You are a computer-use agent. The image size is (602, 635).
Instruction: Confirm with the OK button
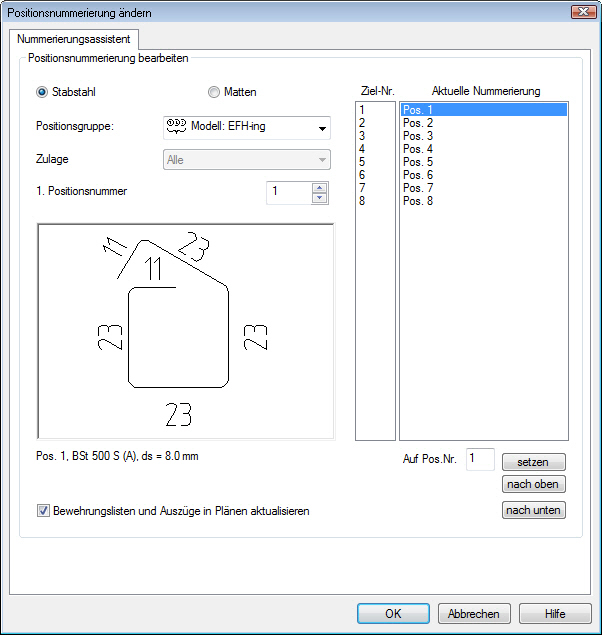[x=393, y=614]
